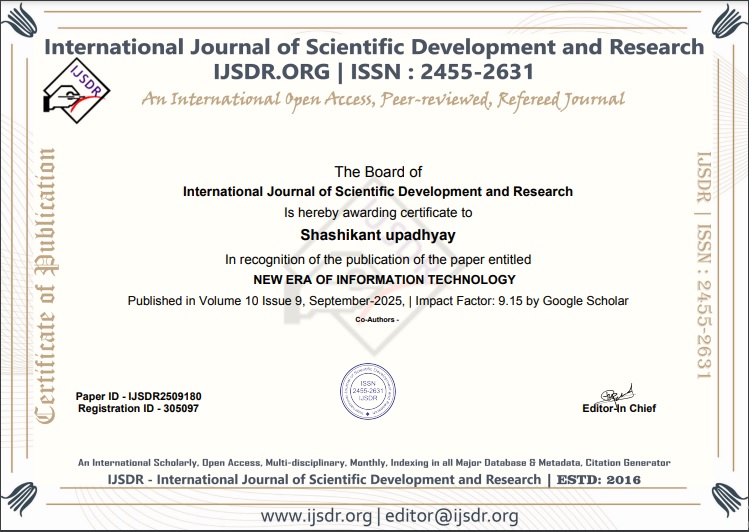Viewport: 749px width, 532px height.
Task: Click the round blue ISSN 2455-2631 stamp
Action: coord(368,391)
